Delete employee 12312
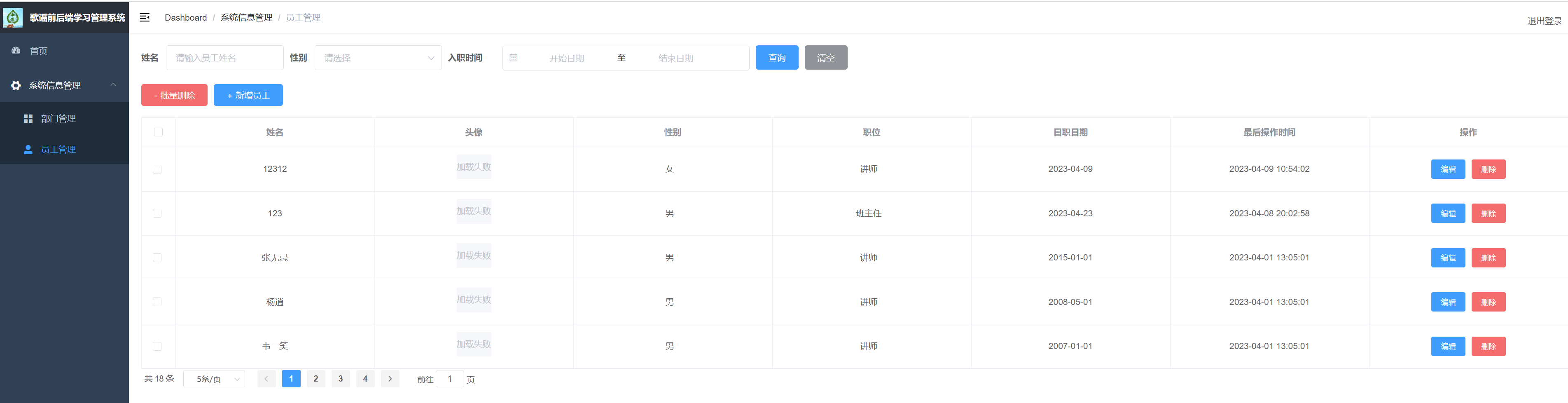 pyautogui.click(x=1488, y=169)
